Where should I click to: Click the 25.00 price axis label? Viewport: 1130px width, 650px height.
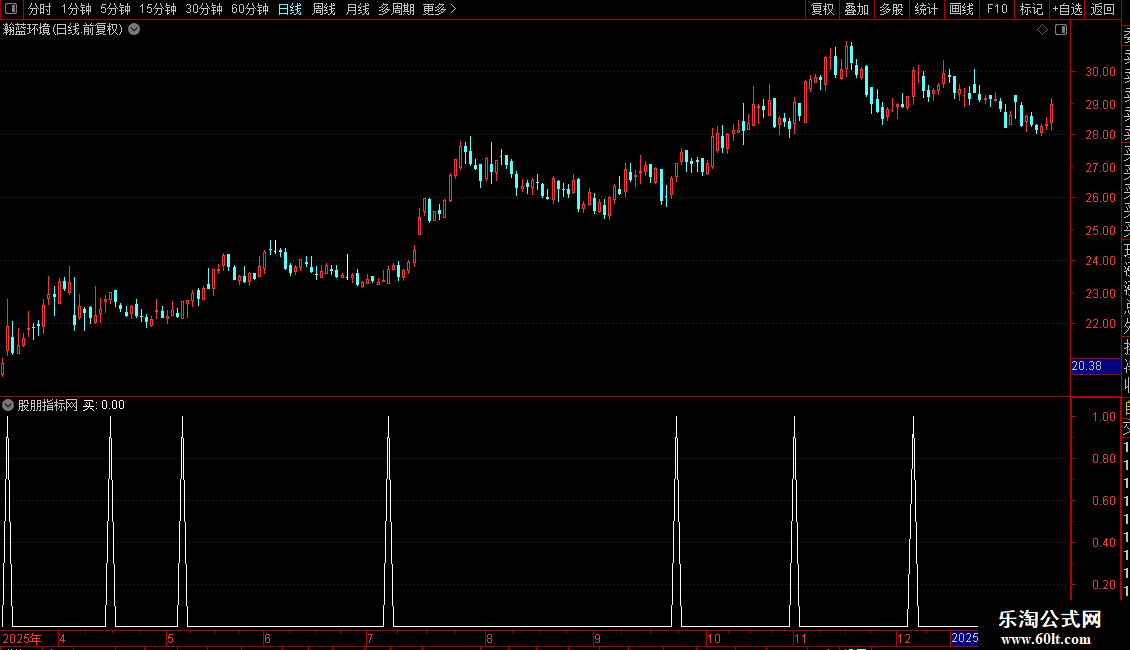click(x=1100, y=231)
